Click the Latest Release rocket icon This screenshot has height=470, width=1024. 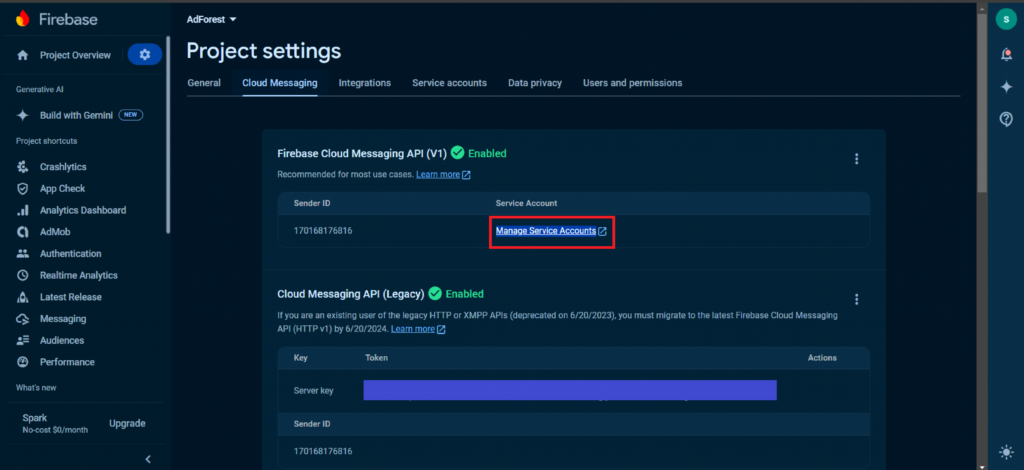[23, 297]
